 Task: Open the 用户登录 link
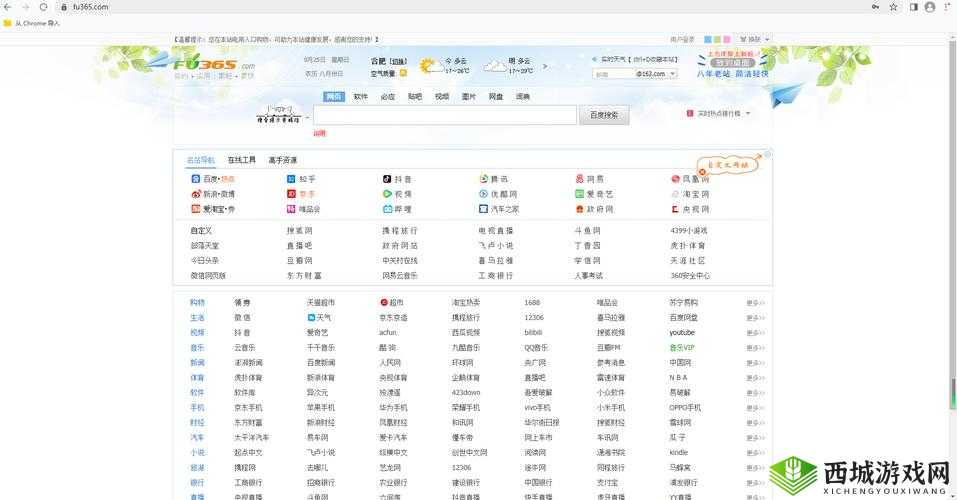coord(682,39)
